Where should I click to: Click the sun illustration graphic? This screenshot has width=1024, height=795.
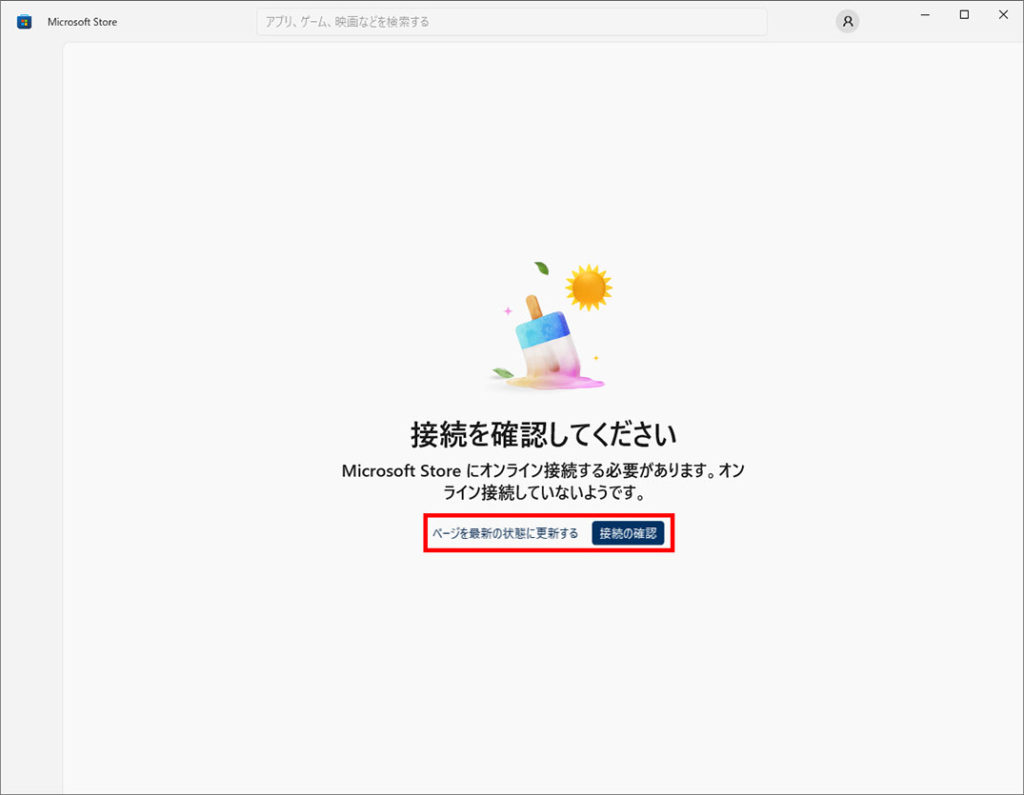pos(588,288)
